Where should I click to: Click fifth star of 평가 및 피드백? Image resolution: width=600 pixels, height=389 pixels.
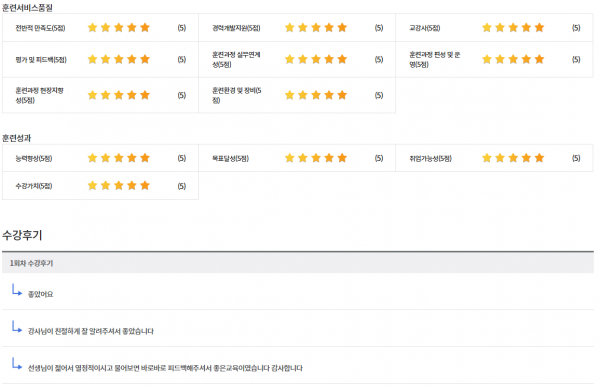(145, 59)
